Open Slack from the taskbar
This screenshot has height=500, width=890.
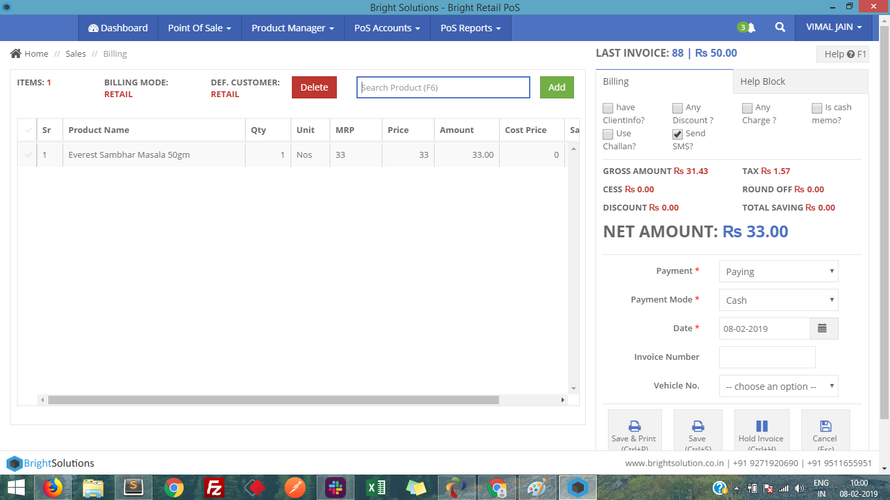pos(335,488)
